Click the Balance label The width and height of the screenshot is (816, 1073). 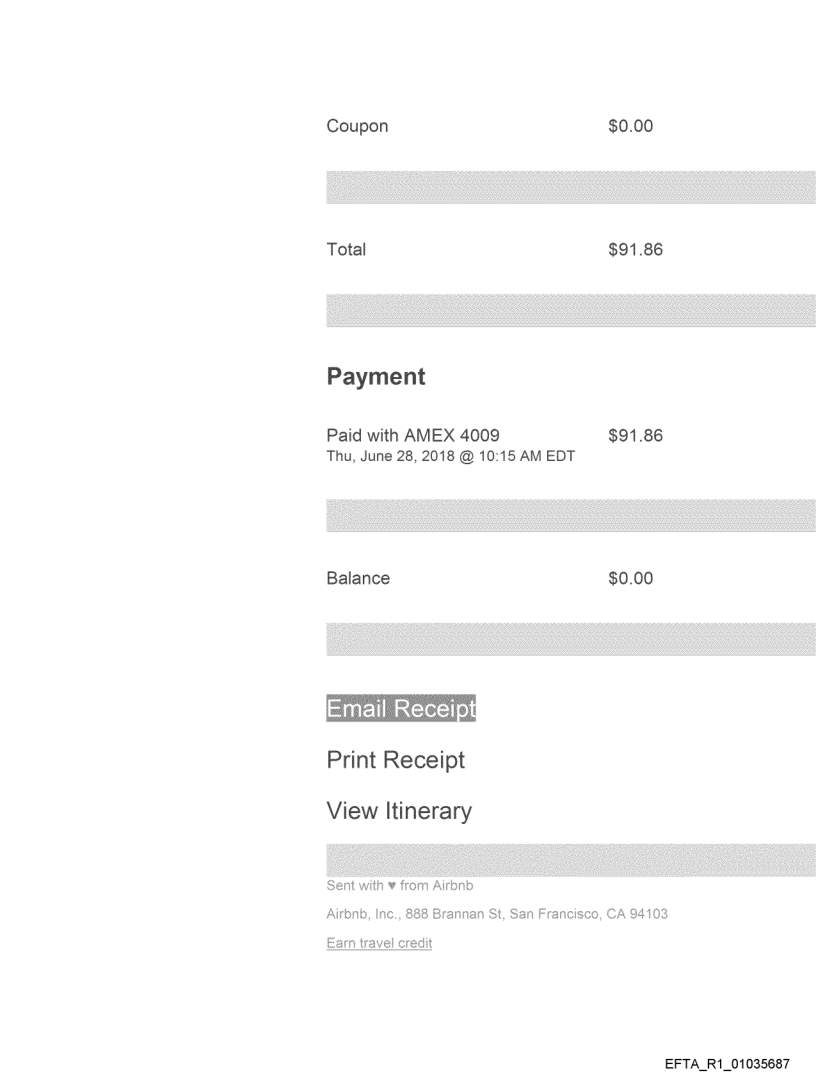[358, 578]
